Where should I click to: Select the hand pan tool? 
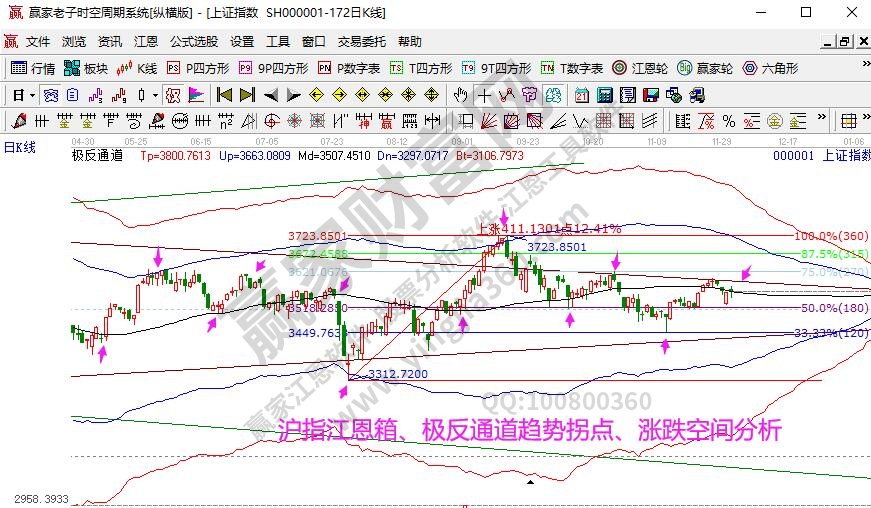point(460,95)
